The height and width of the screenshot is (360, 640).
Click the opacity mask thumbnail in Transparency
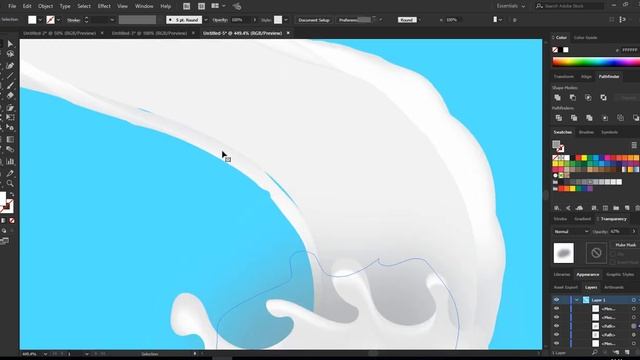pos(596,253)
